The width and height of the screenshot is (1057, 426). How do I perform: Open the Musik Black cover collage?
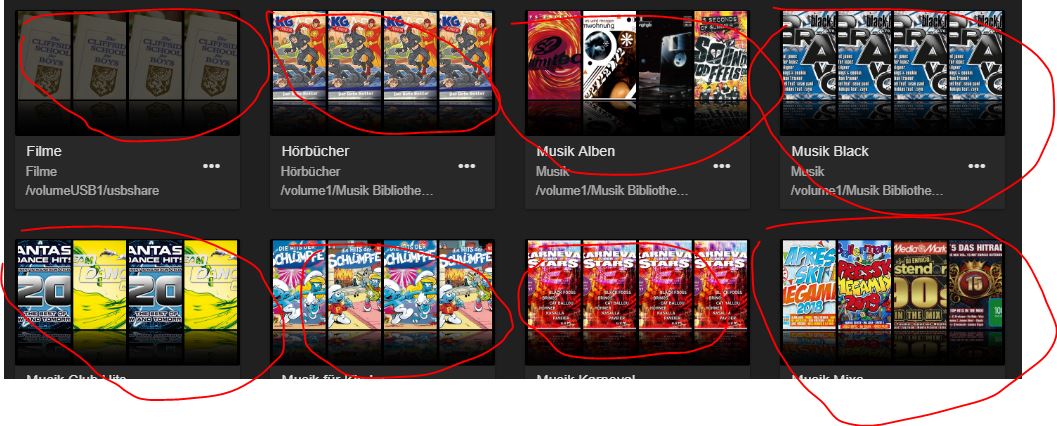[892, 73]
